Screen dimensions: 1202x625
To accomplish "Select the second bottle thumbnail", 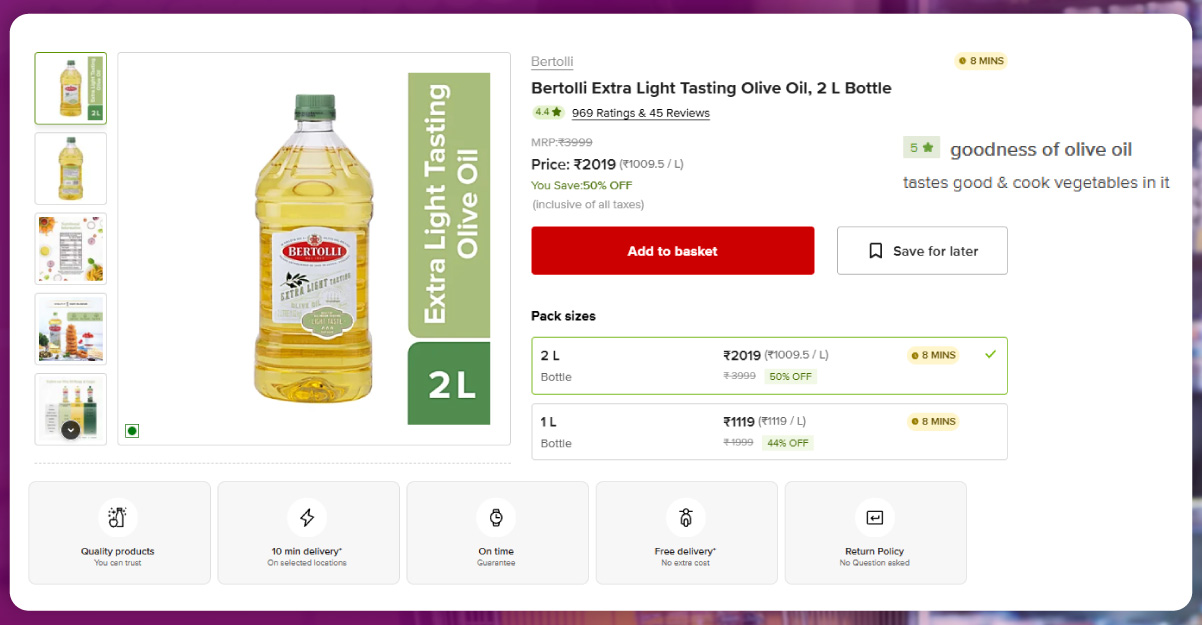I will click(x=70, y=169).
